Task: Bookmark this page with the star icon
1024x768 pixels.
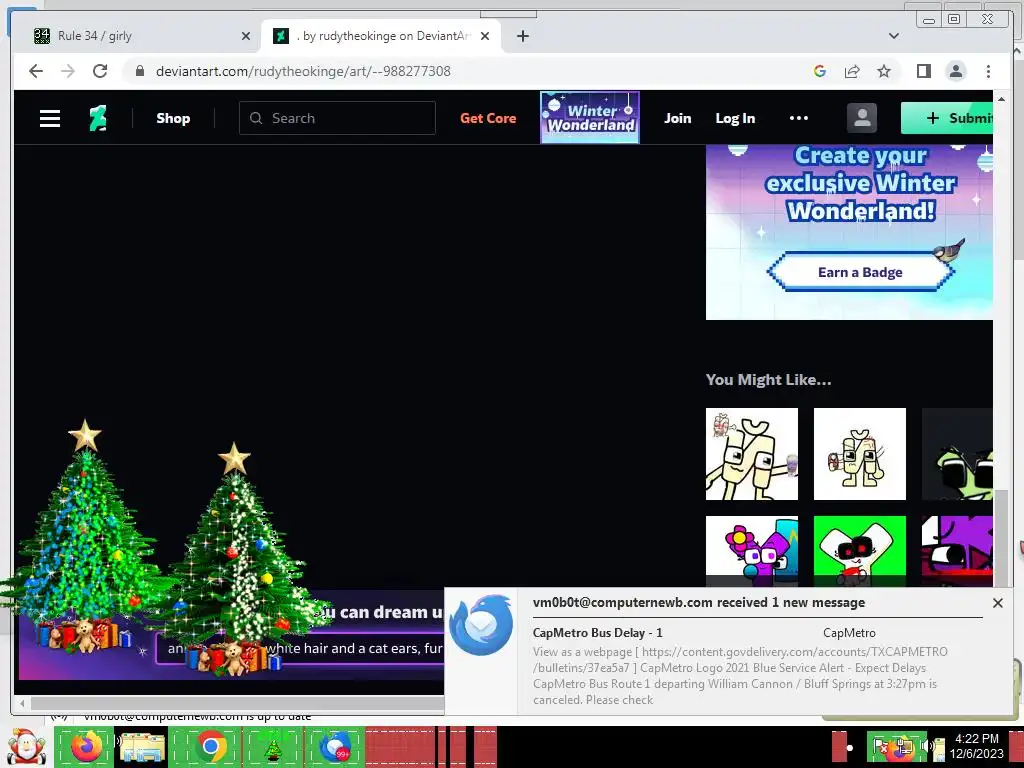Action: tap(884, 71)
